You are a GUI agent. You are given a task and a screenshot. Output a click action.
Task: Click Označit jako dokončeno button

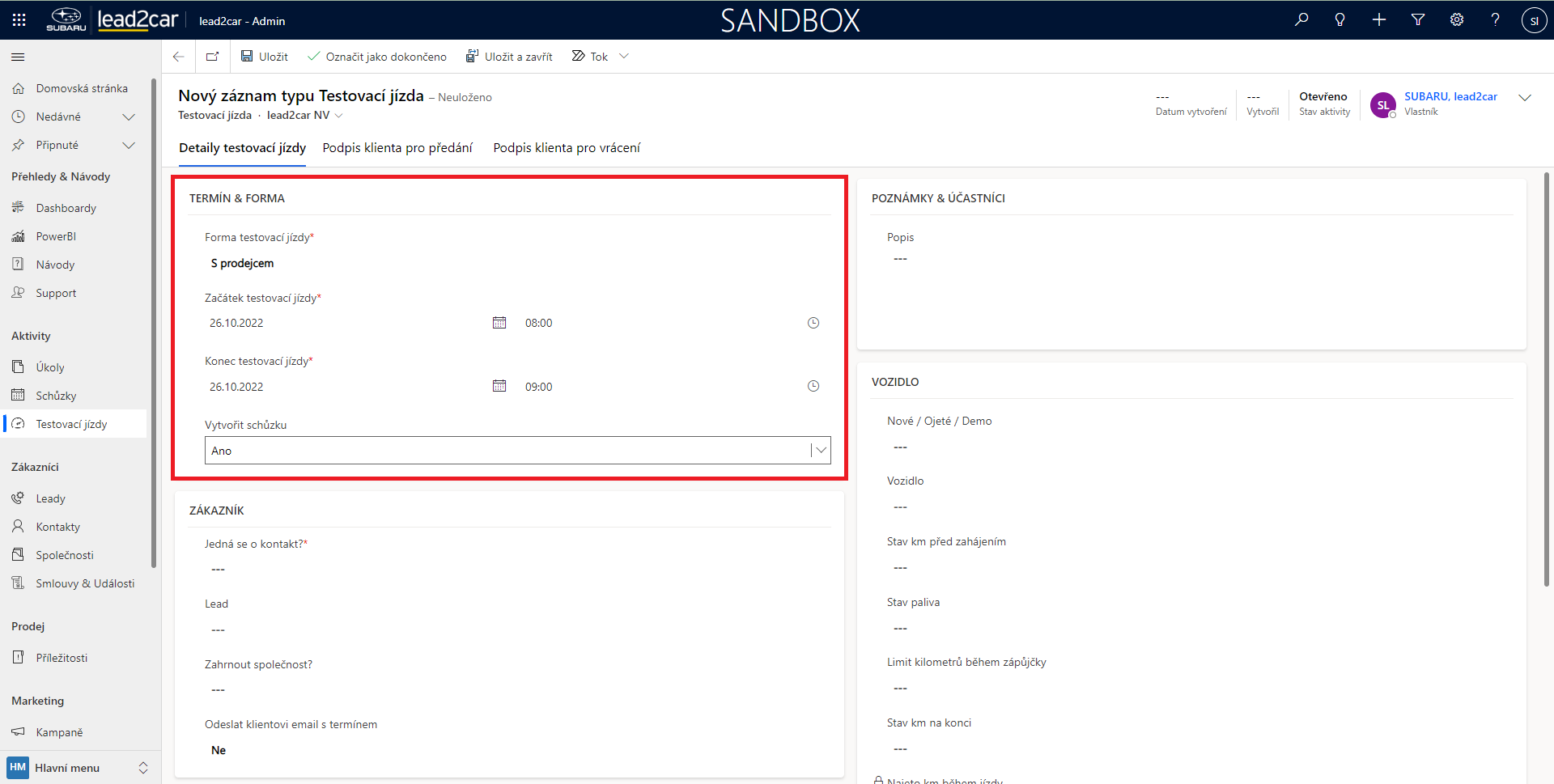[x=377, y=57]
